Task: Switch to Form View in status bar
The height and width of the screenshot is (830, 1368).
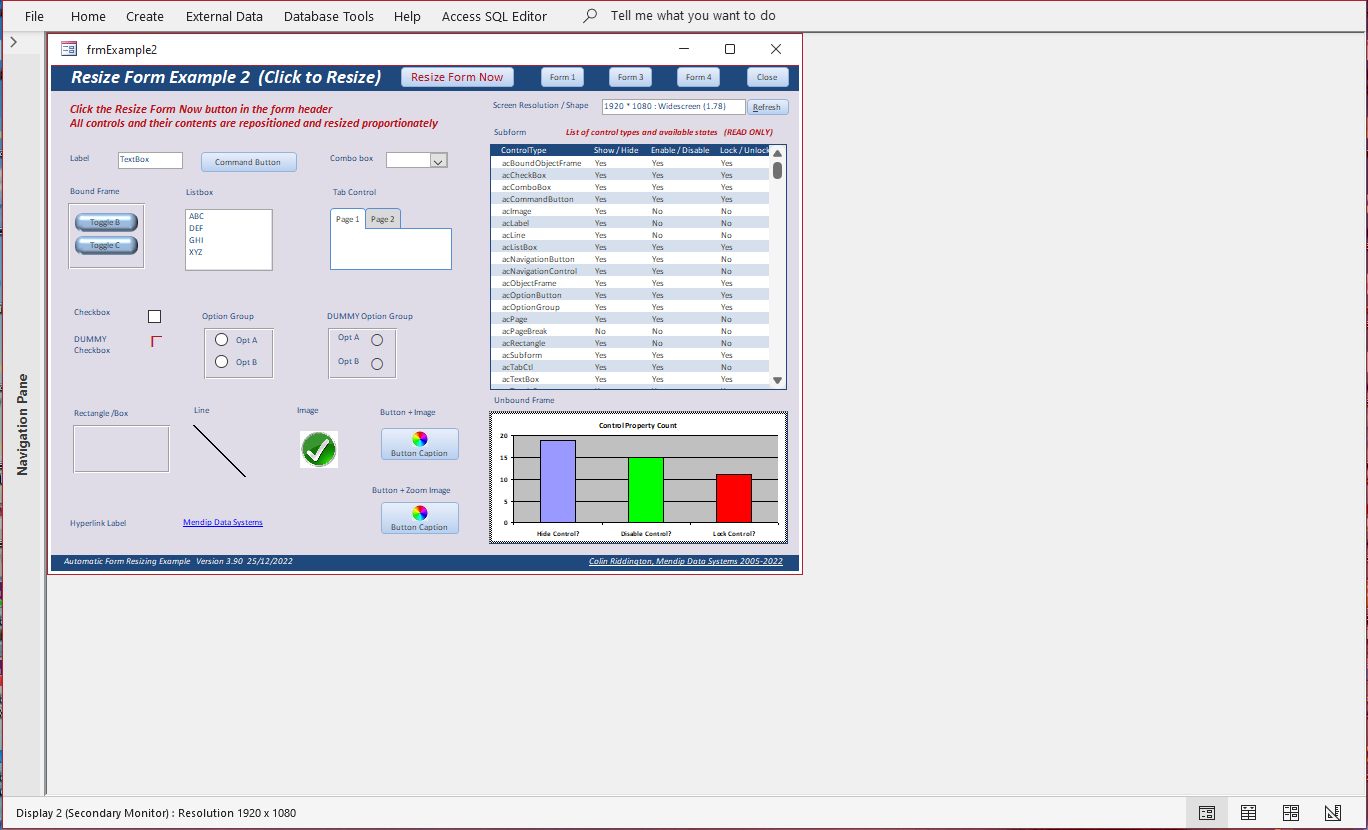Action: pyautogui.click(x=1207, y=813)
